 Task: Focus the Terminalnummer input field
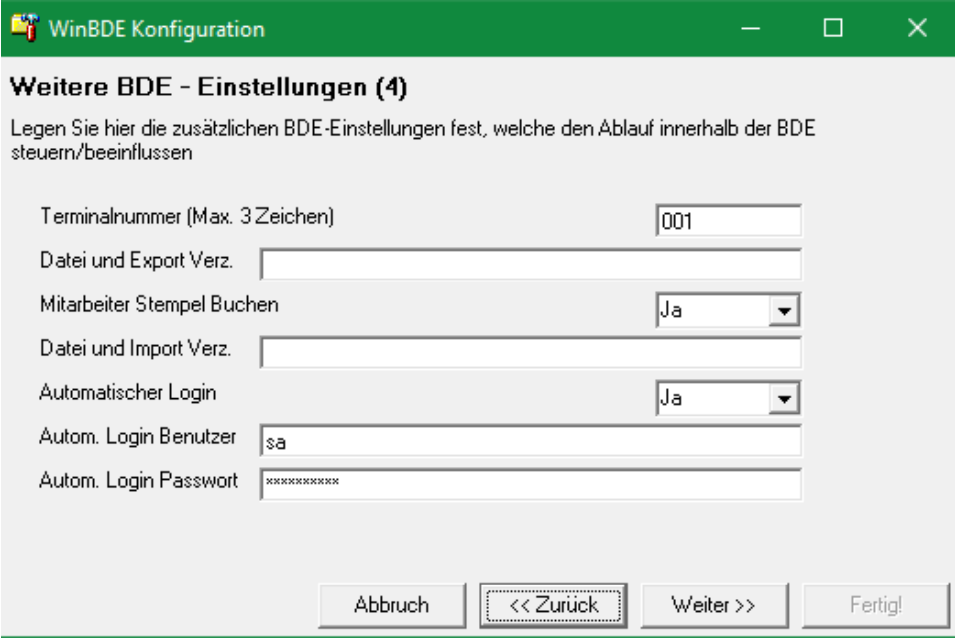(729, 221)
